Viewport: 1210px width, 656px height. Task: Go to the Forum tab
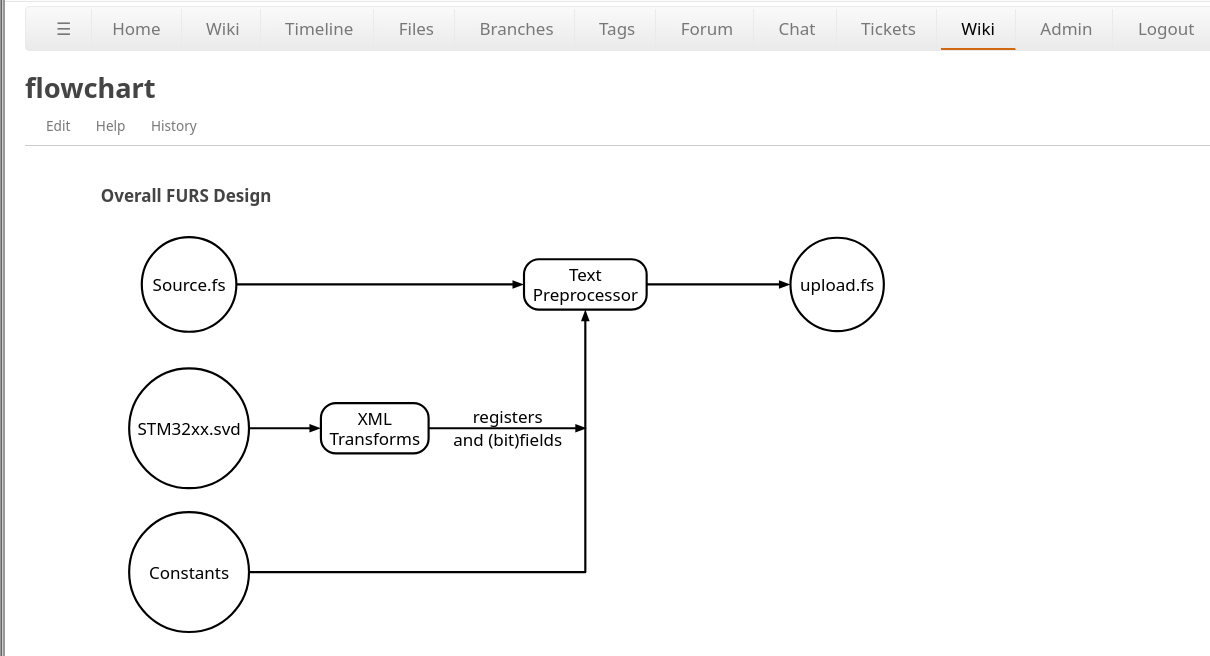tap(706, 29)
